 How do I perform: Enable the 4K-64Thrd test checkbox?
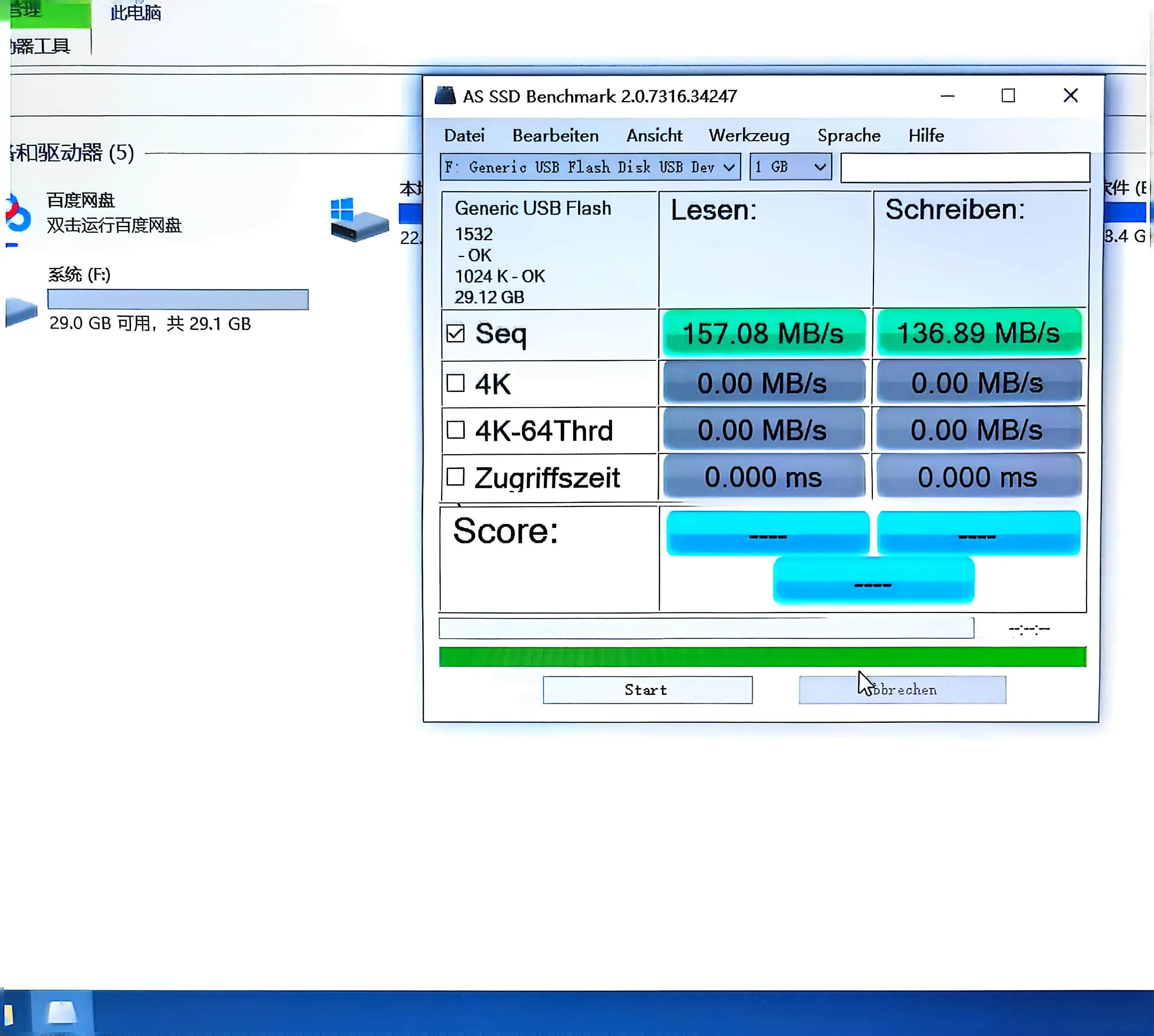[x=455, y=430]
